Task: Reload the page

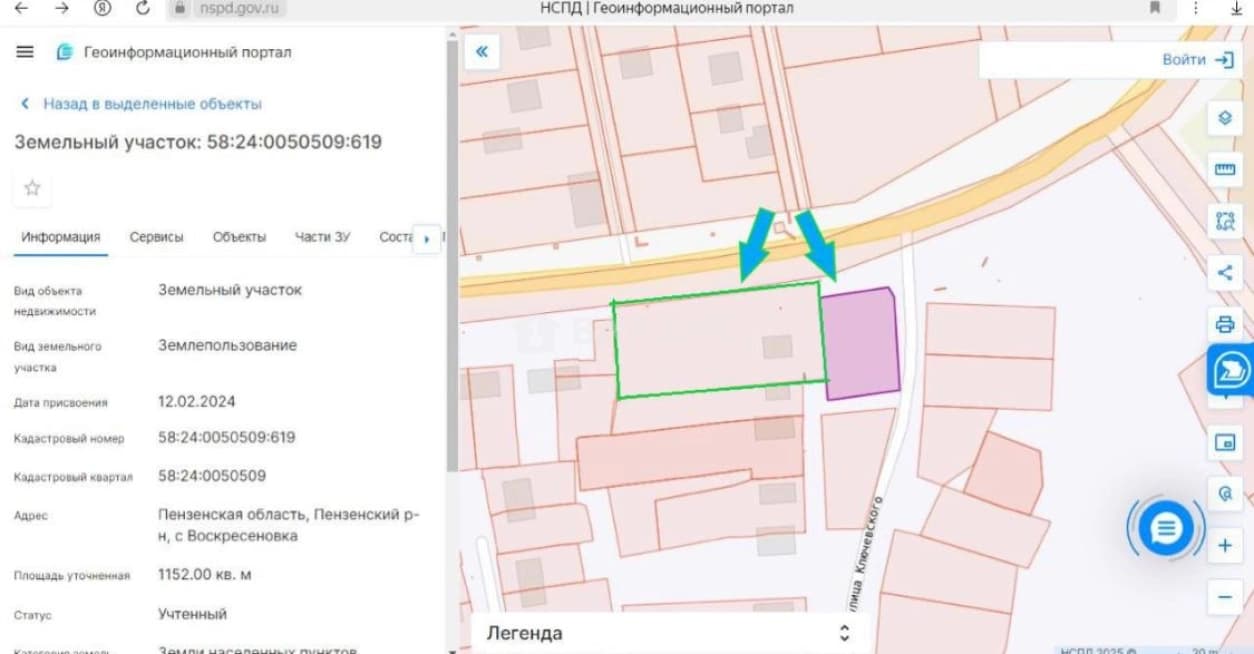Action: (x=142, y=8)
